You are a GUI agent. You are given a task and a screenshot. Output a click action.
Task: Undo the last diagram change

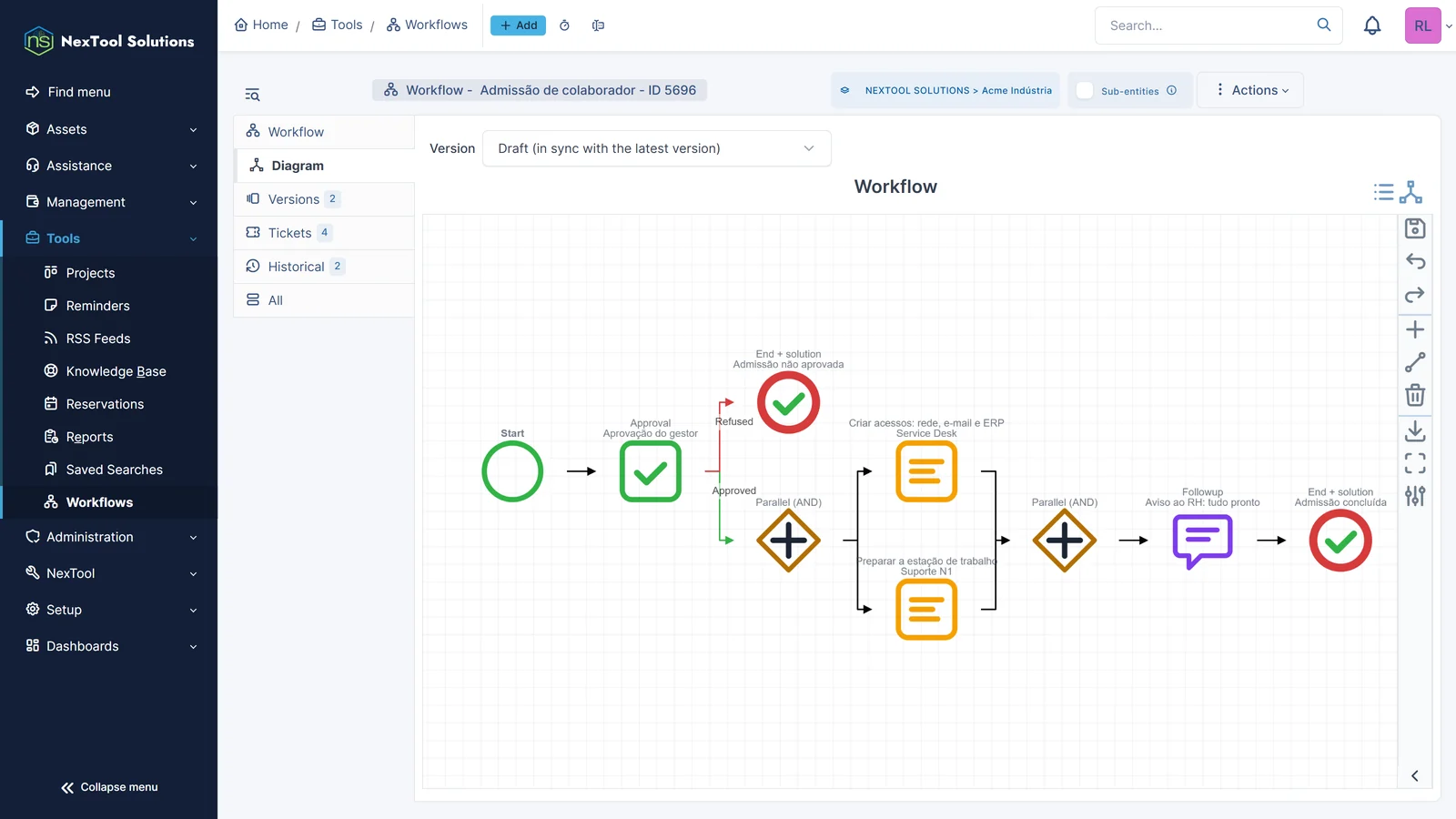coord(1415,262)
